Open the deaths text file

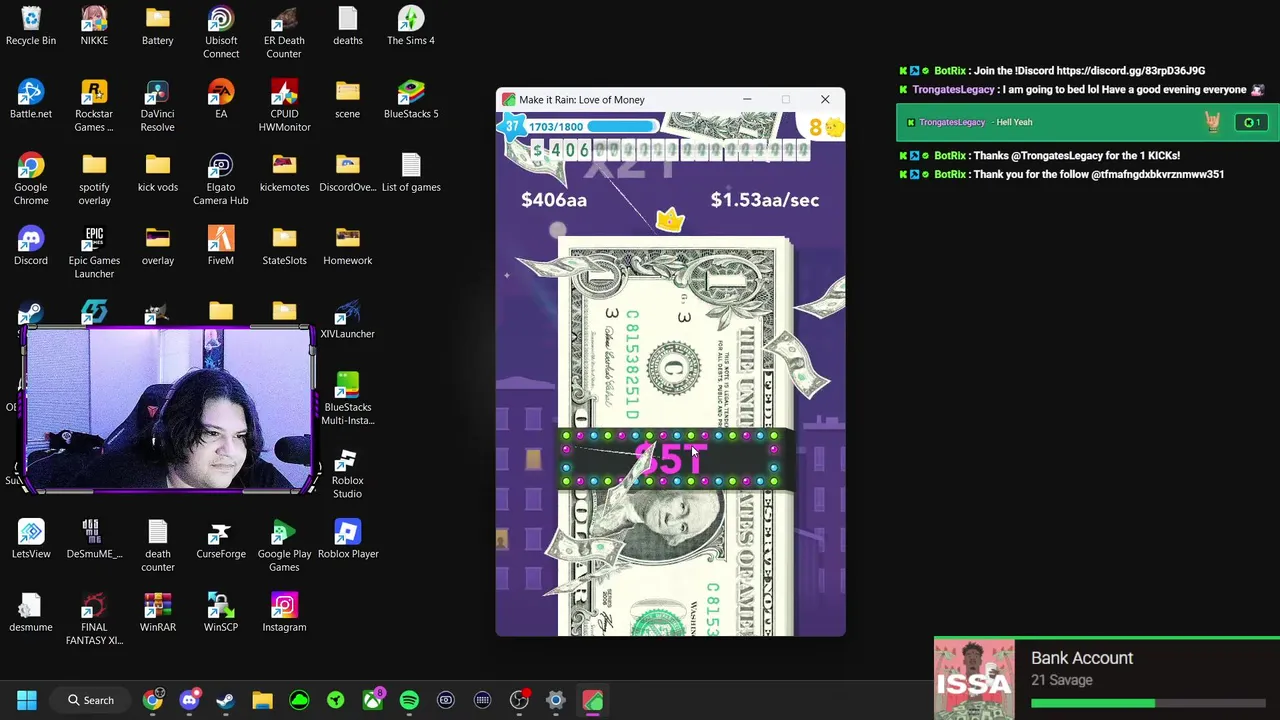pyautogui.click(x=347, y=26)
